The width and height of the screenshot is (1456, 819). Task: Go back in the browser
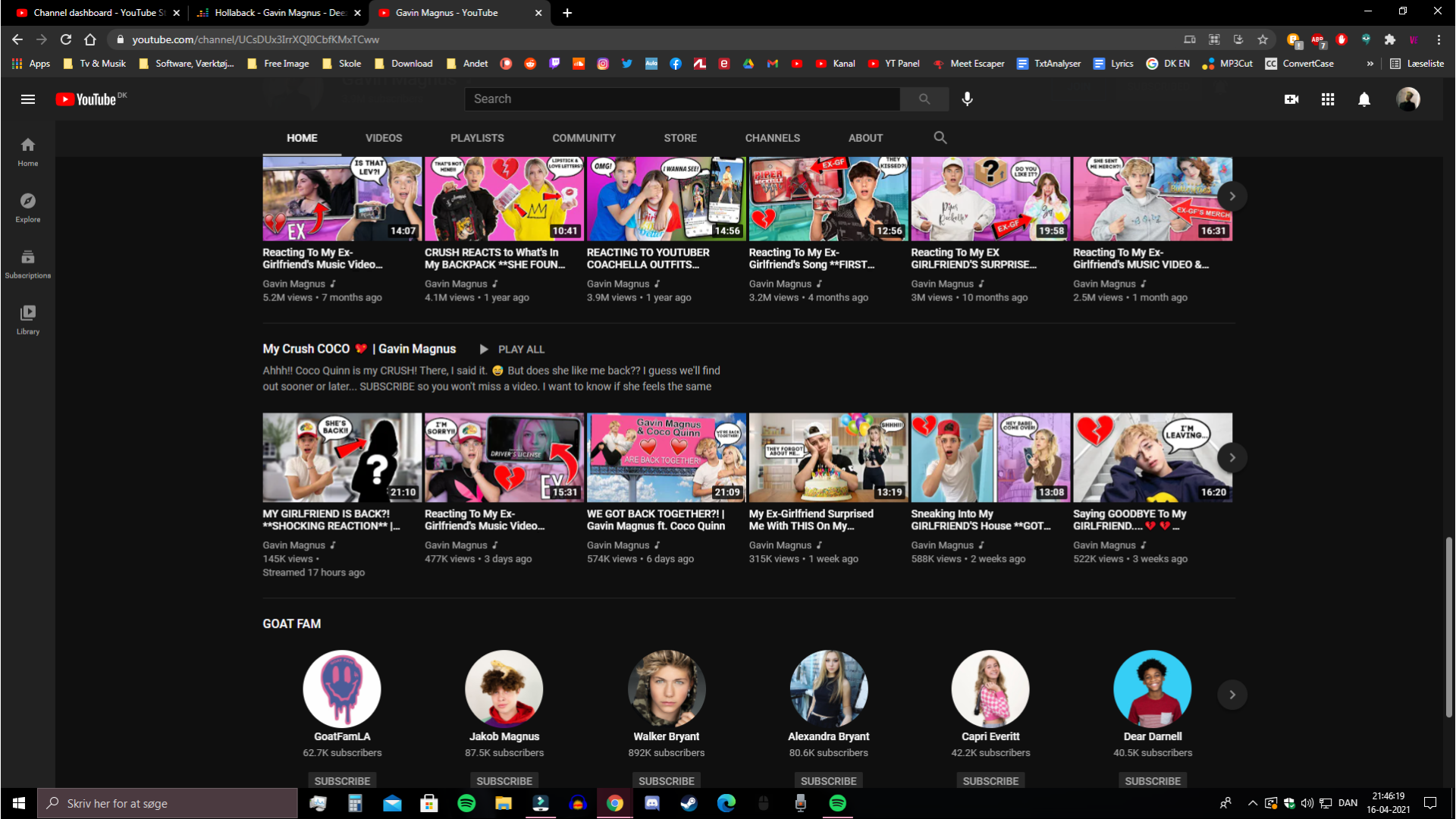(x=17, y=39)
